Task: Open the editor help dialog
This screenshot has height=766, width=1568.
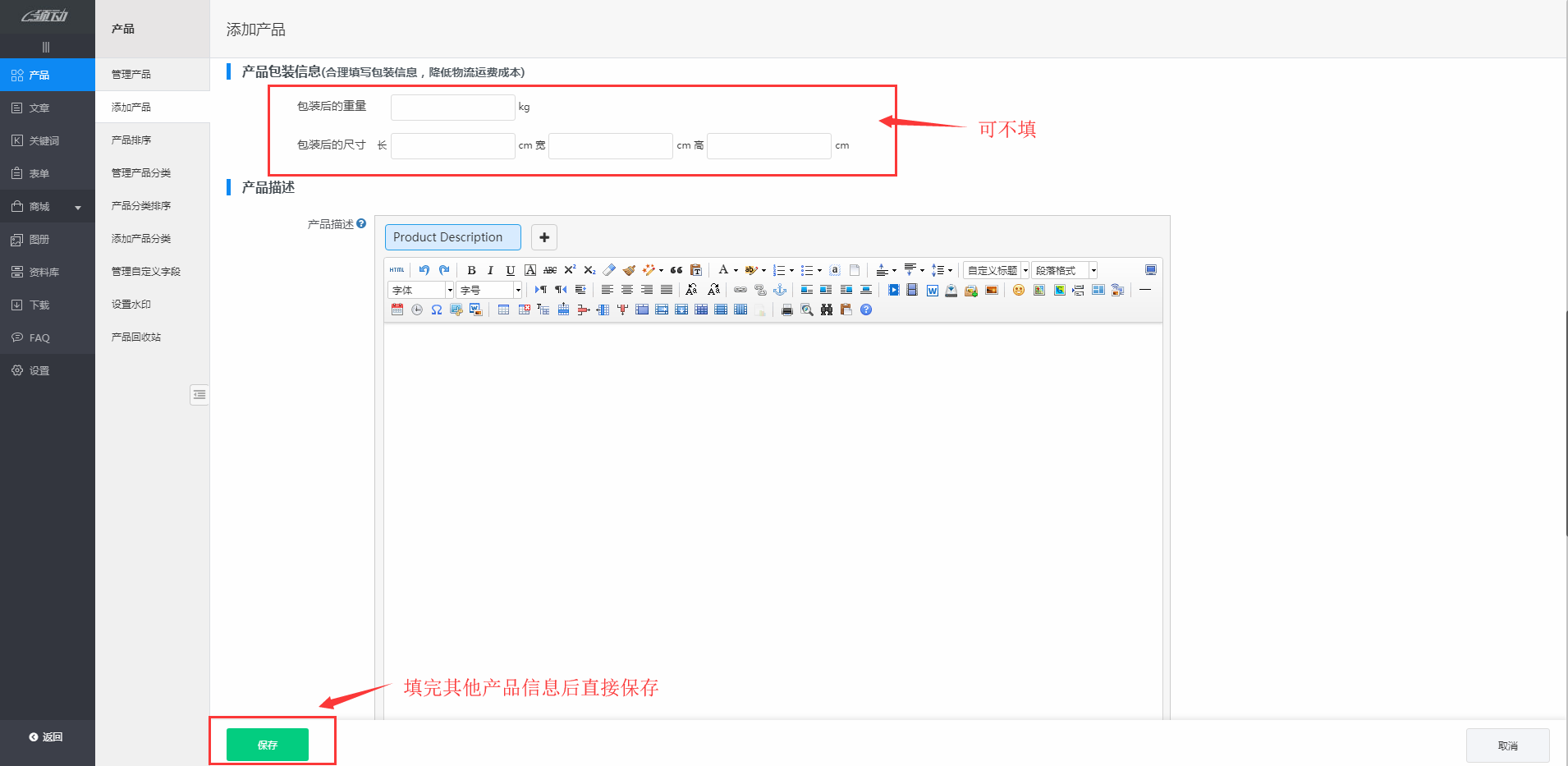Action: coord(865,310)
